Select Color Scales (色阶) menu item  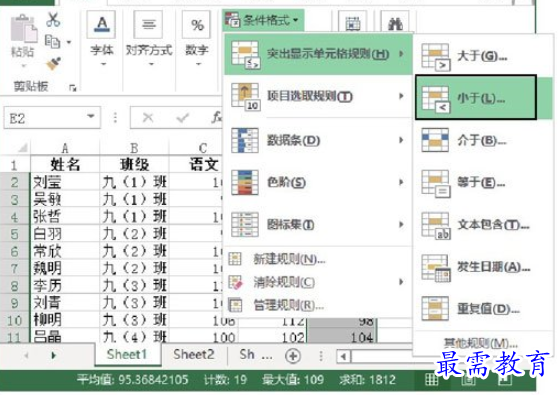coord(319,182)
